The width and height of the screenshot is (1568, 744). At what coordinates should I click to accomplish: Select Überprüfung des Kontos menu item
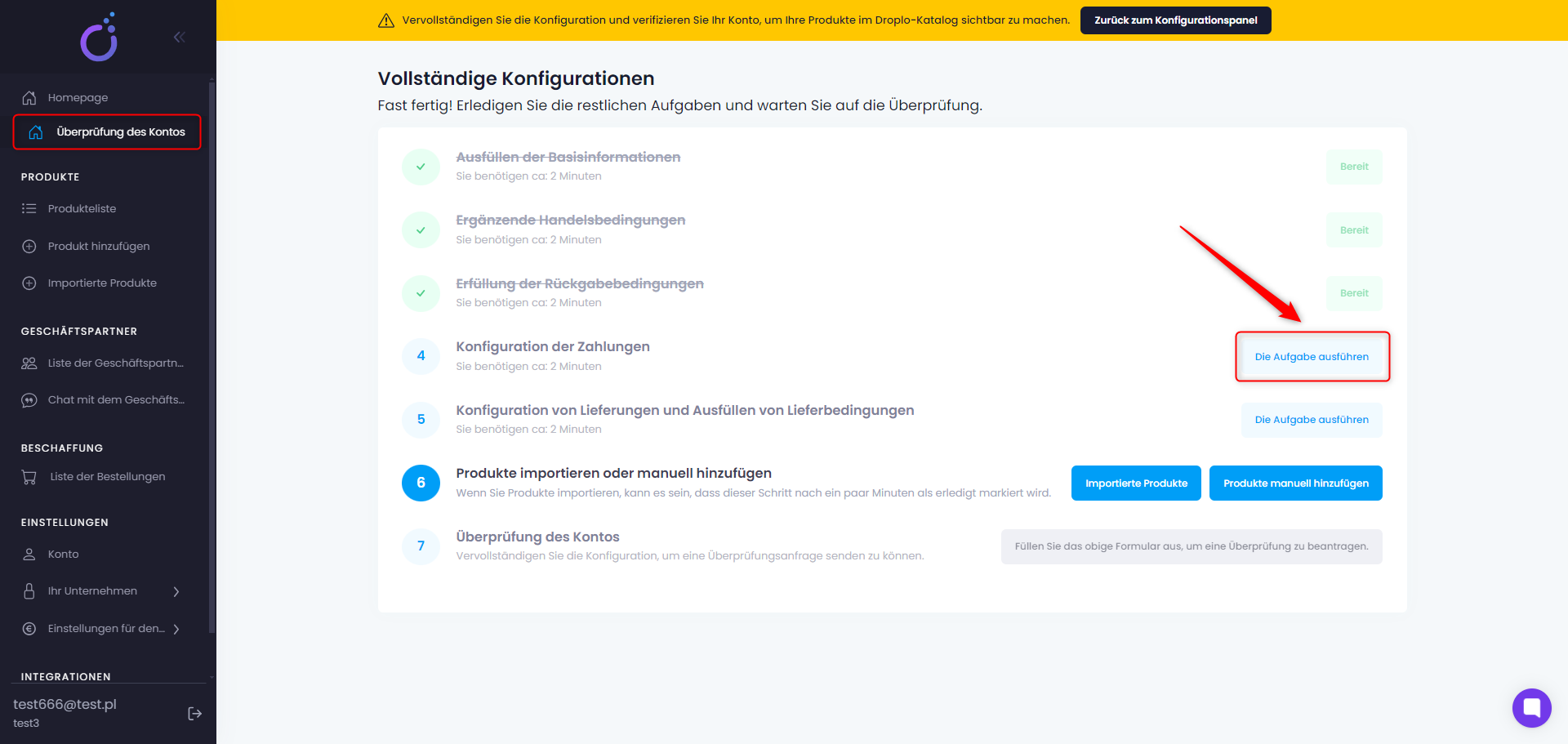coord(107,132)
